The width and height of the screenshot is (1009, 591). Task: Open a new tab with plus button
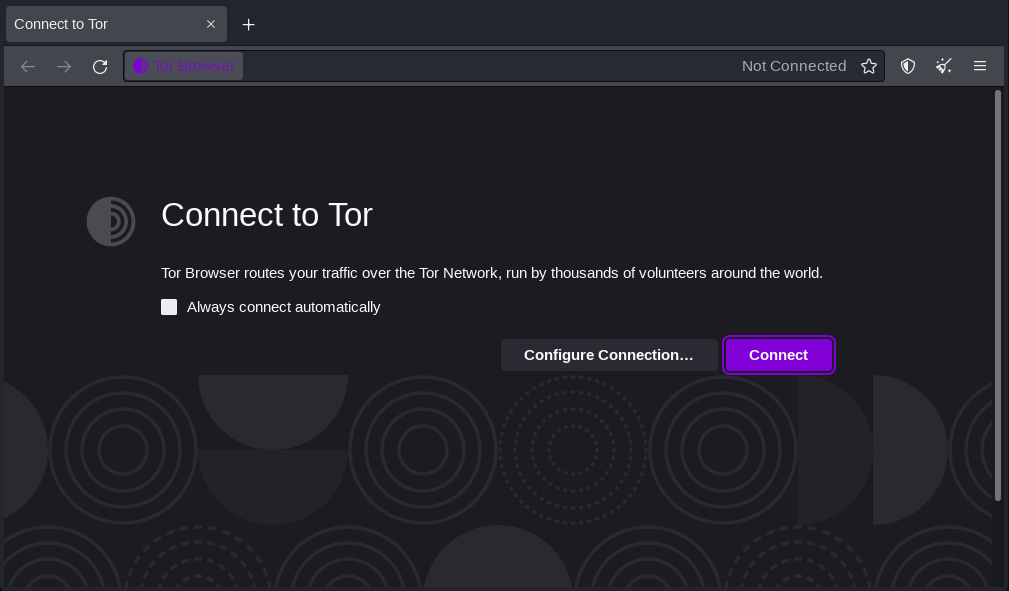tap(249, 24)
